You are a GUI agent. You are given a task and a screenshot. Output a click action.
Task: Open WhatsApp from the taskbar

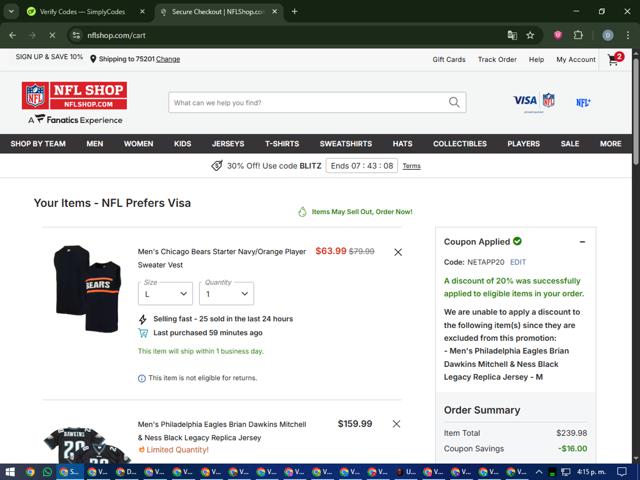[47, 472]
